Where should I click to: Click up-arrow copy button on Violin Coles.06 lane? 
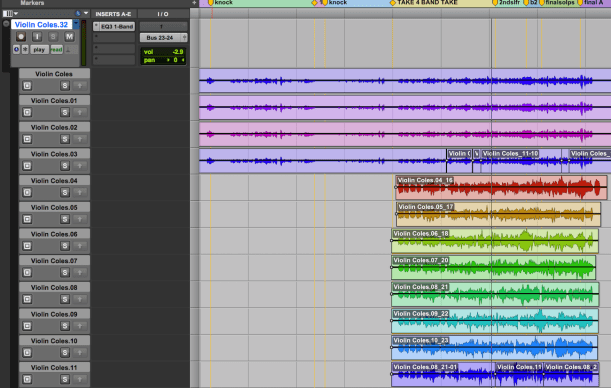click(x=80, y=246)
